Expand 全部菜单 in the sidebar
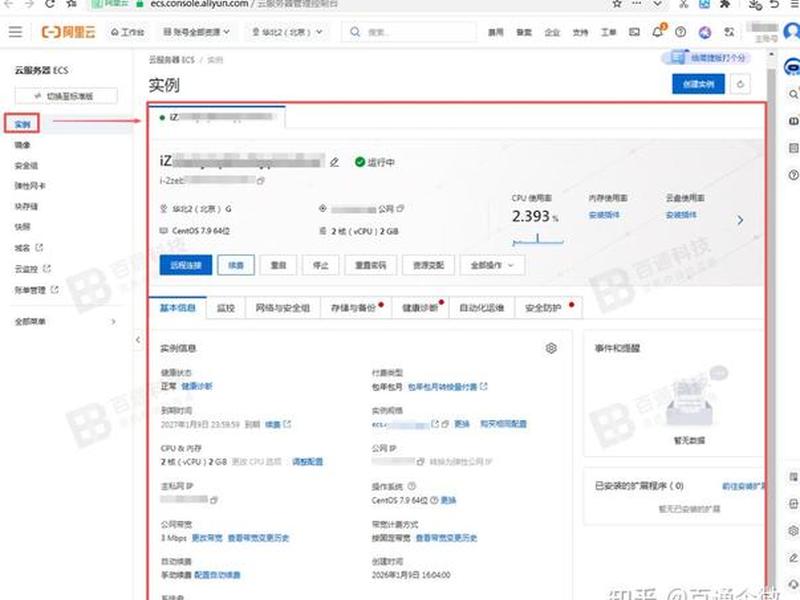 [65, 321]
